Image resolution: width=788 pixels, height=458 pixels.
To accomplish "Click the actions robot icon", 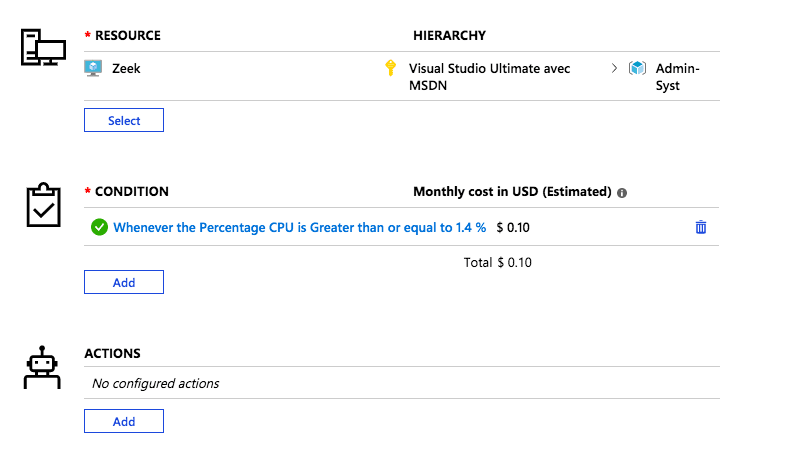I will pos(42,367).
